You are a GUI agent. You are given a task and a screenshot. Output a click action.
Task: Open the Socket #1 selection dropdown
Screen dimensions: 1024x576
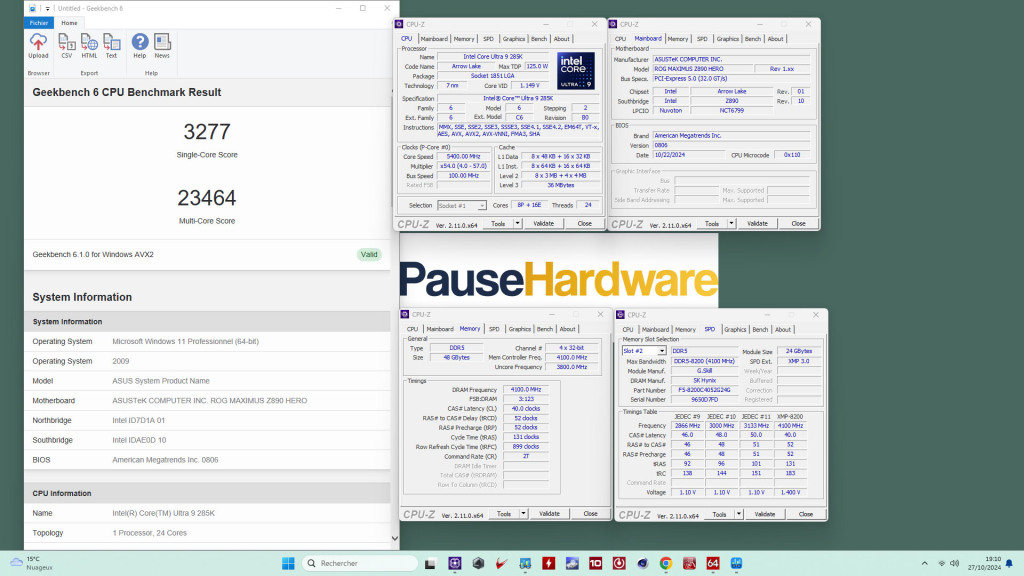462,206
